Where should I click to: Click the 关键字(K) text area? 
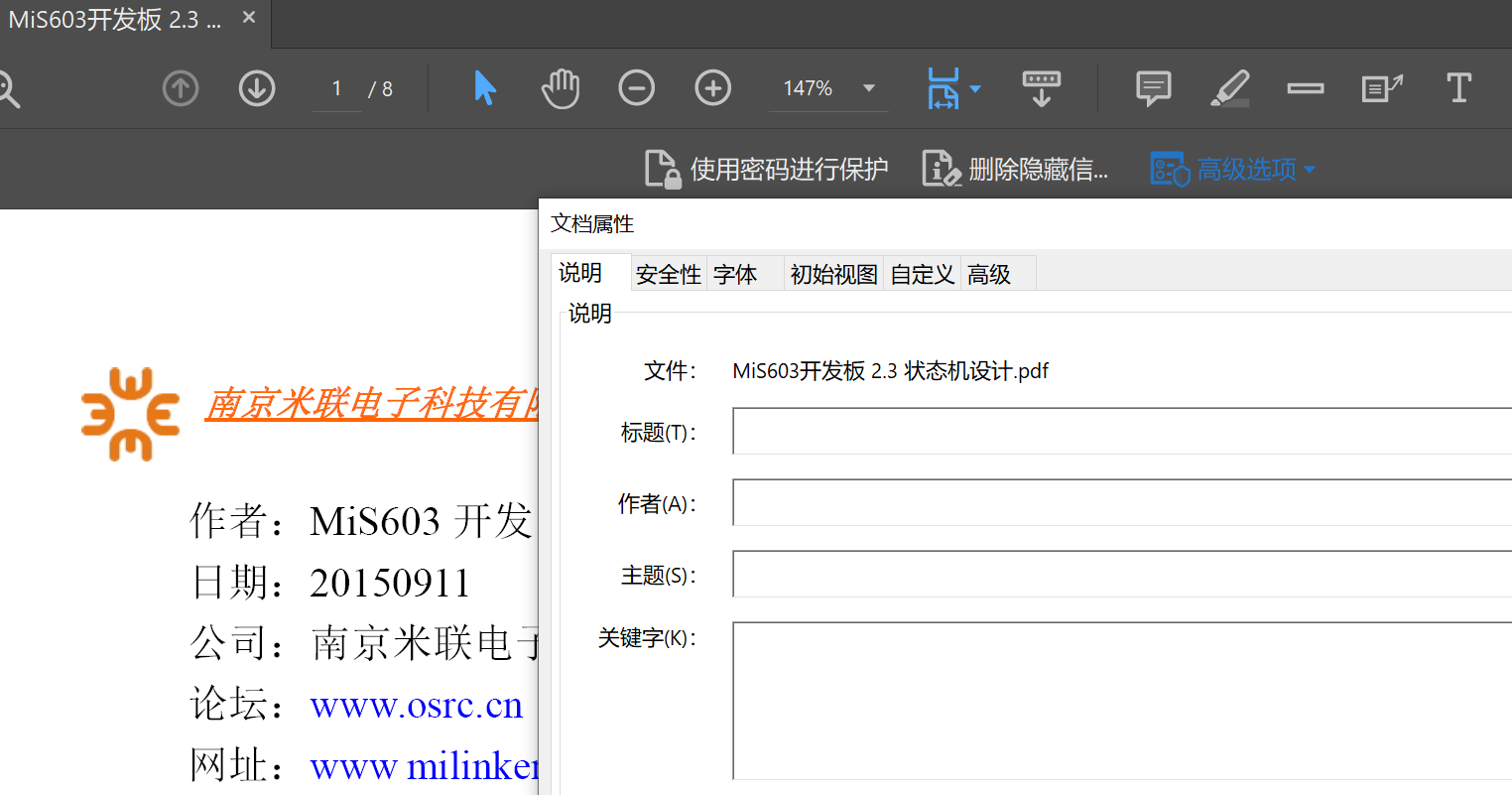point(1122,701)
